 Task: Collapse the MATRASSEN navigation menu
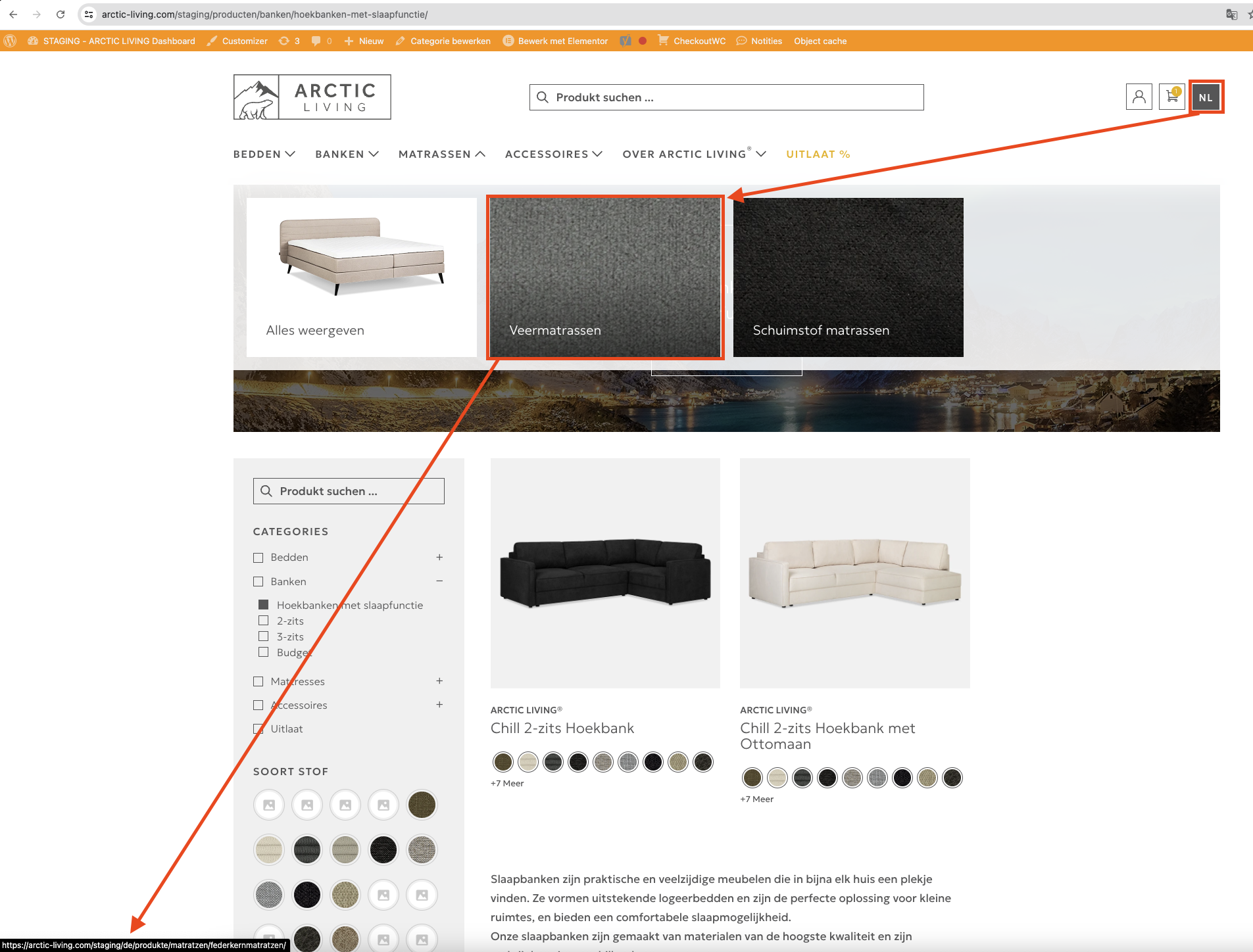click(442, 154)
